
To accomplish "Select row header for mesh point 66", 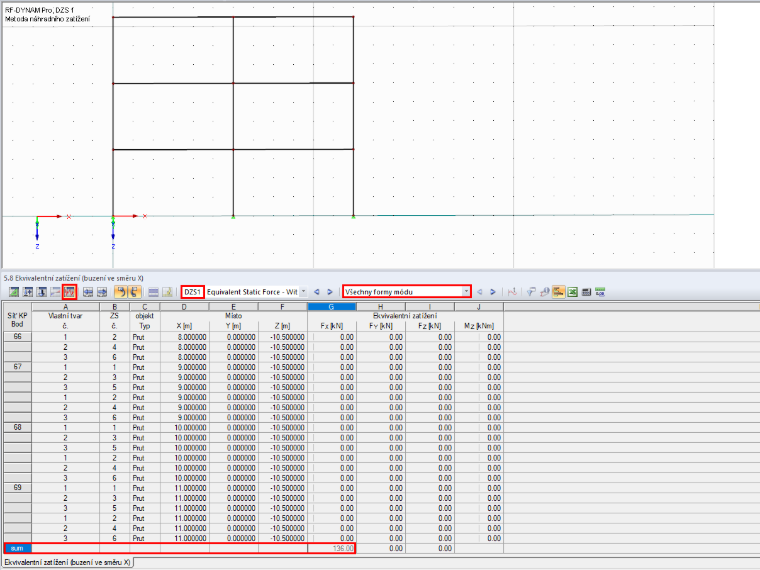I will click(x=17, y=337).
